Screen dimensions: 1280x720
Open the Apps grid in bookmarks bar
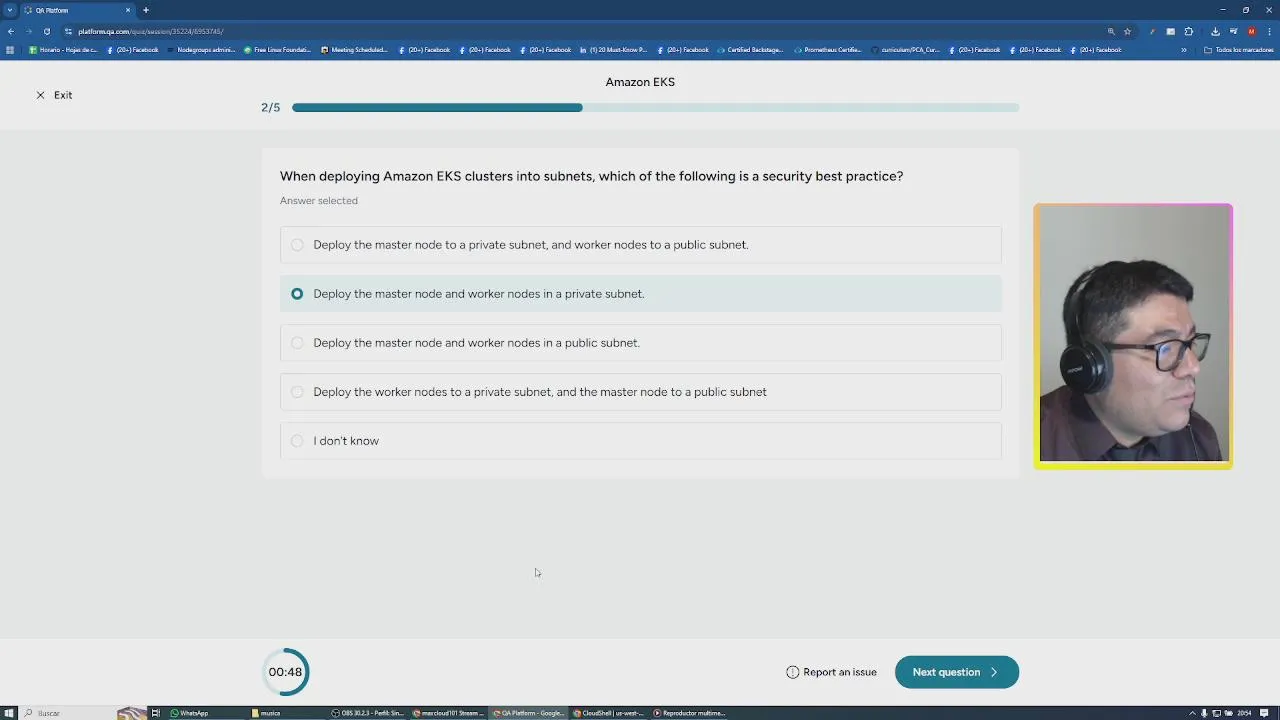tap(10, 50)
